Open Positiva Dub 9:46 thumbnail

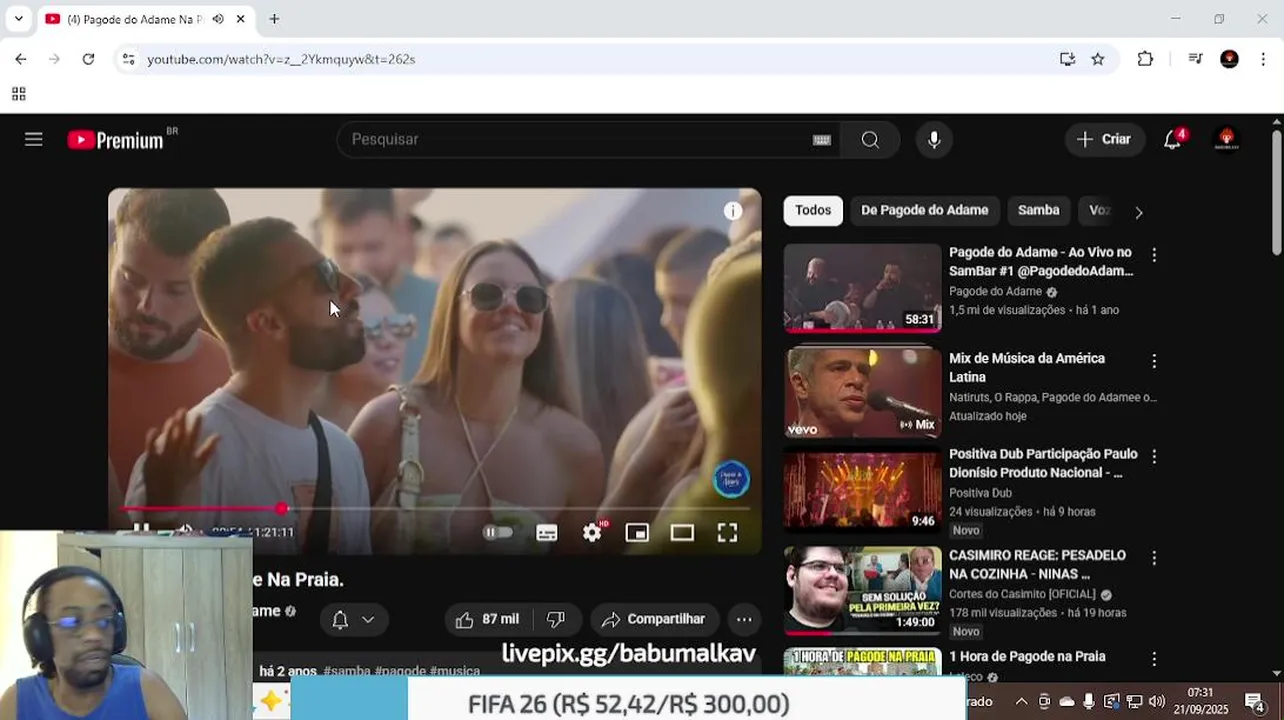click(862, 490)
